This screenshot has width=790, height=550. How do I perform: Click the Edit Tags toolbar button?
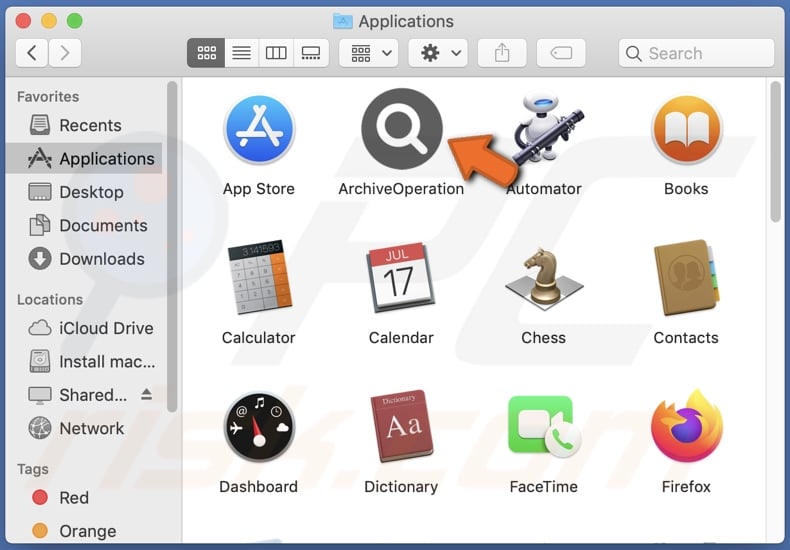(561, 53)
